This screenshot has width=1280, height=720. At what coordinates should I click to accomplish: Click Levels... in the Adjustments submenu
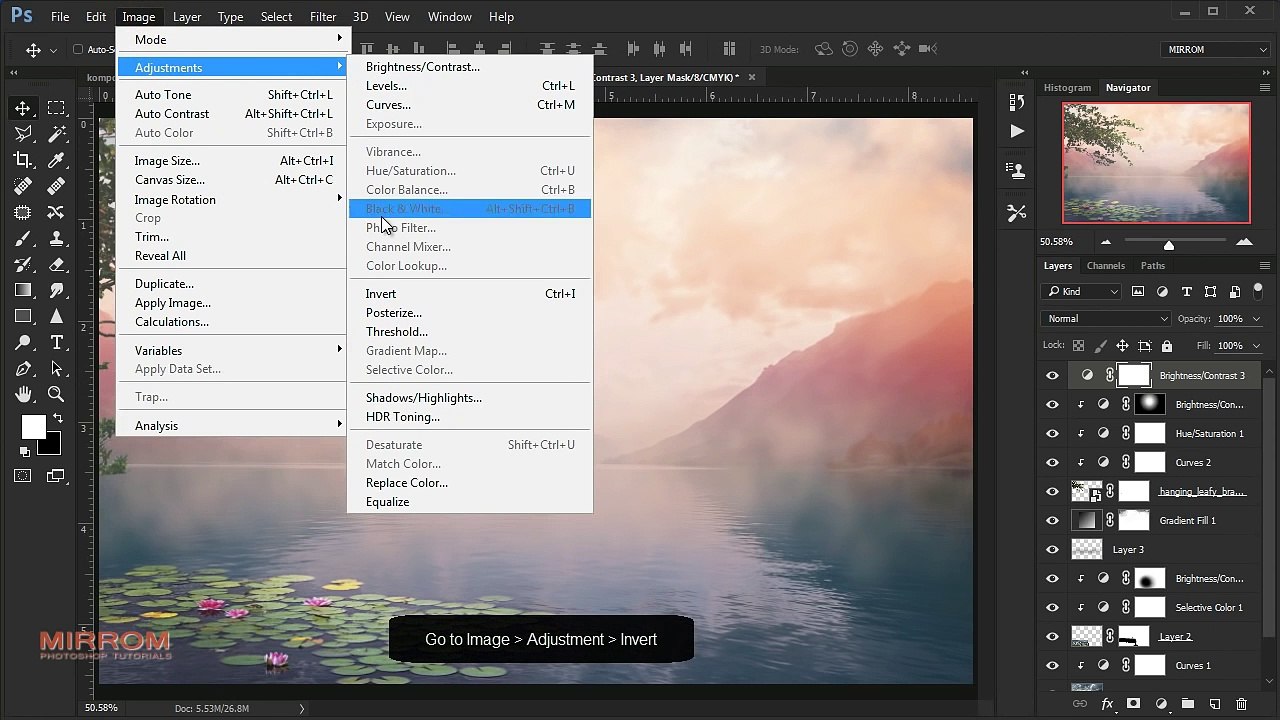pyautogui.click(x=386, y=86)
